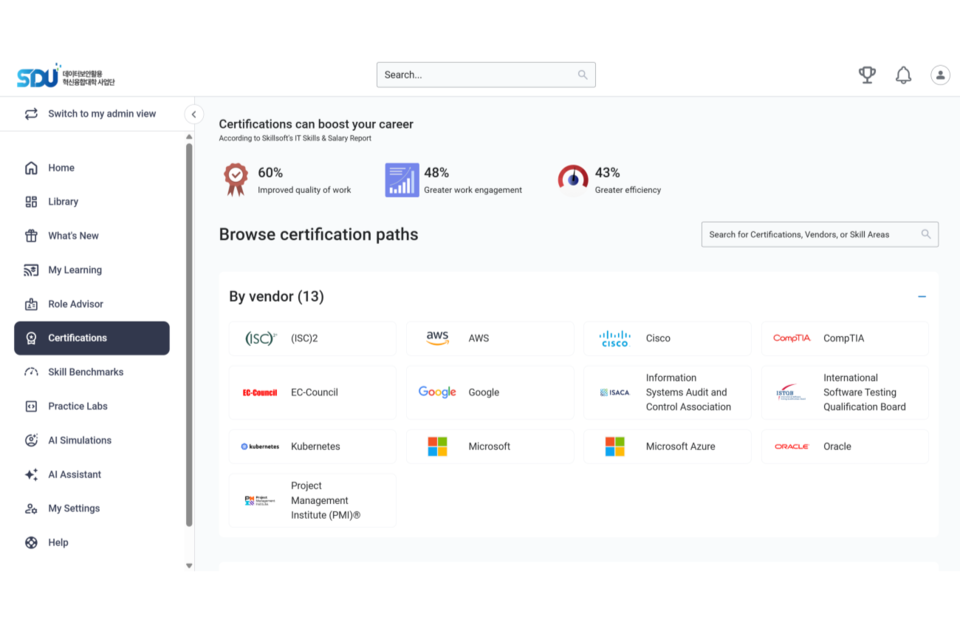Click the Role Advisor sidebar icon
The height and width of the screenshot is (640, 960).
31,304
